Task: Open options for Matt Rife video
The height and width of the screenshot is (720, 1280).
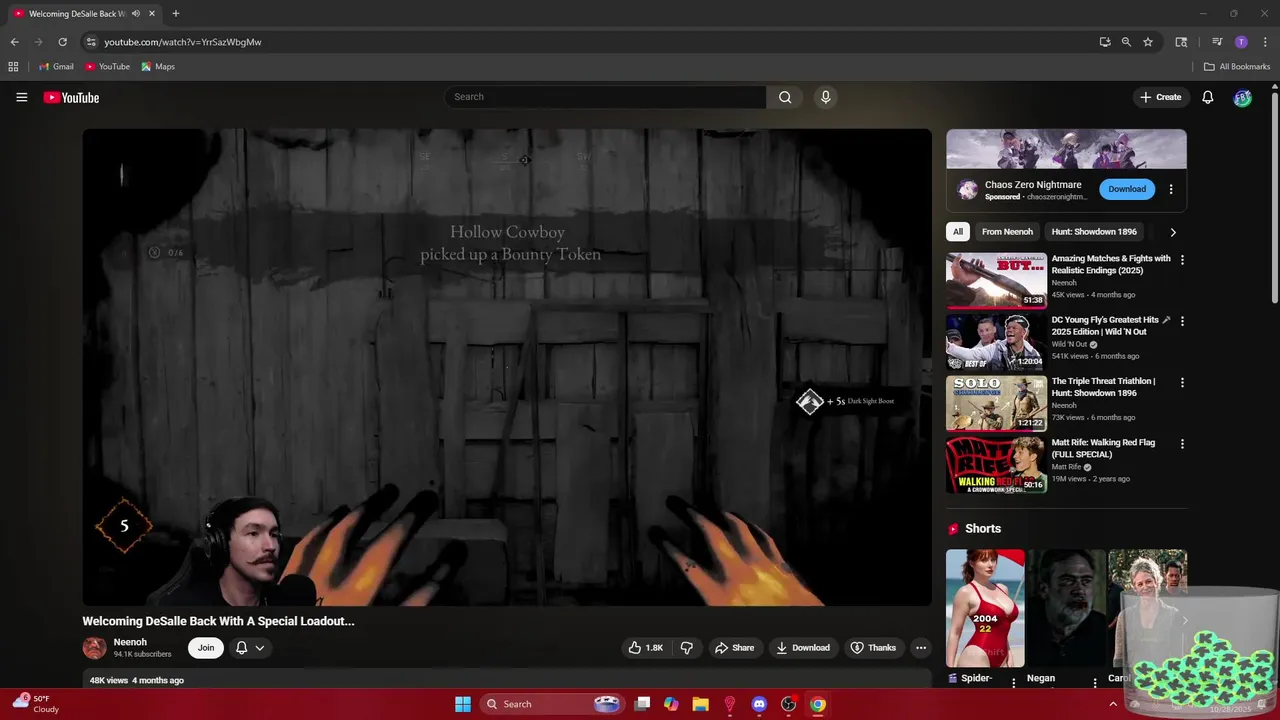Action: click(x=1182, y=443)
